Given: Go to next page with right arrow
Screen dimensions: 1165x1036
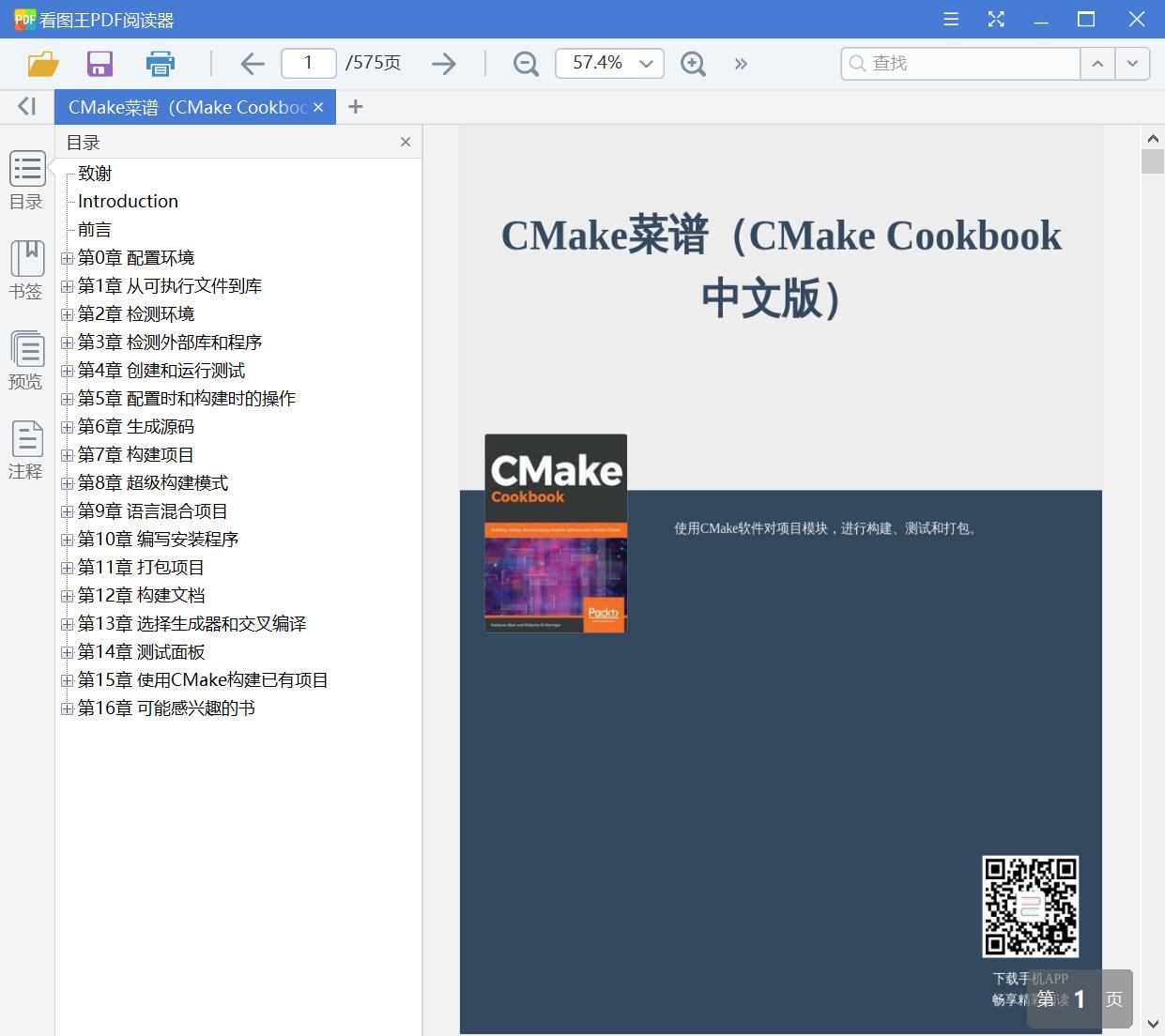Looking at the screenshot, I should [x=444, y=63].
